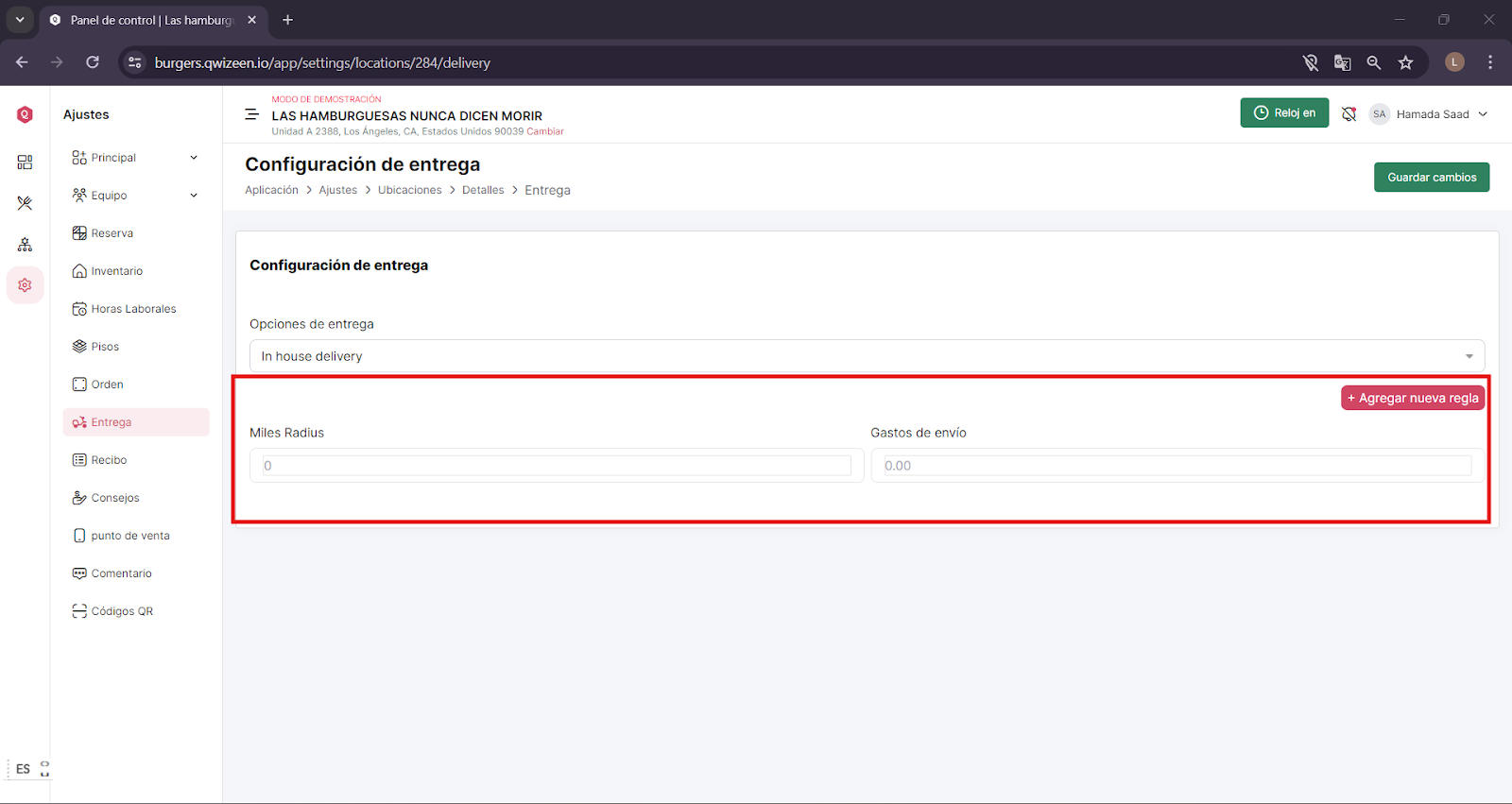Click the Inventario house icon
Screen dimensions: 1512x804
(x=79, y=271)
